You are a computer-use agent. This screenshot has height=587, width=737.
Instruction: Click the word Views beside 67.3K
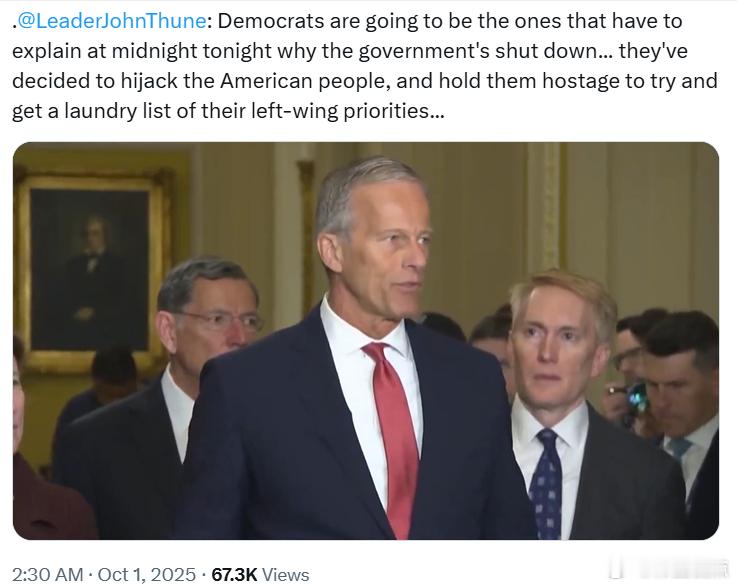click(x=285, y=574)
